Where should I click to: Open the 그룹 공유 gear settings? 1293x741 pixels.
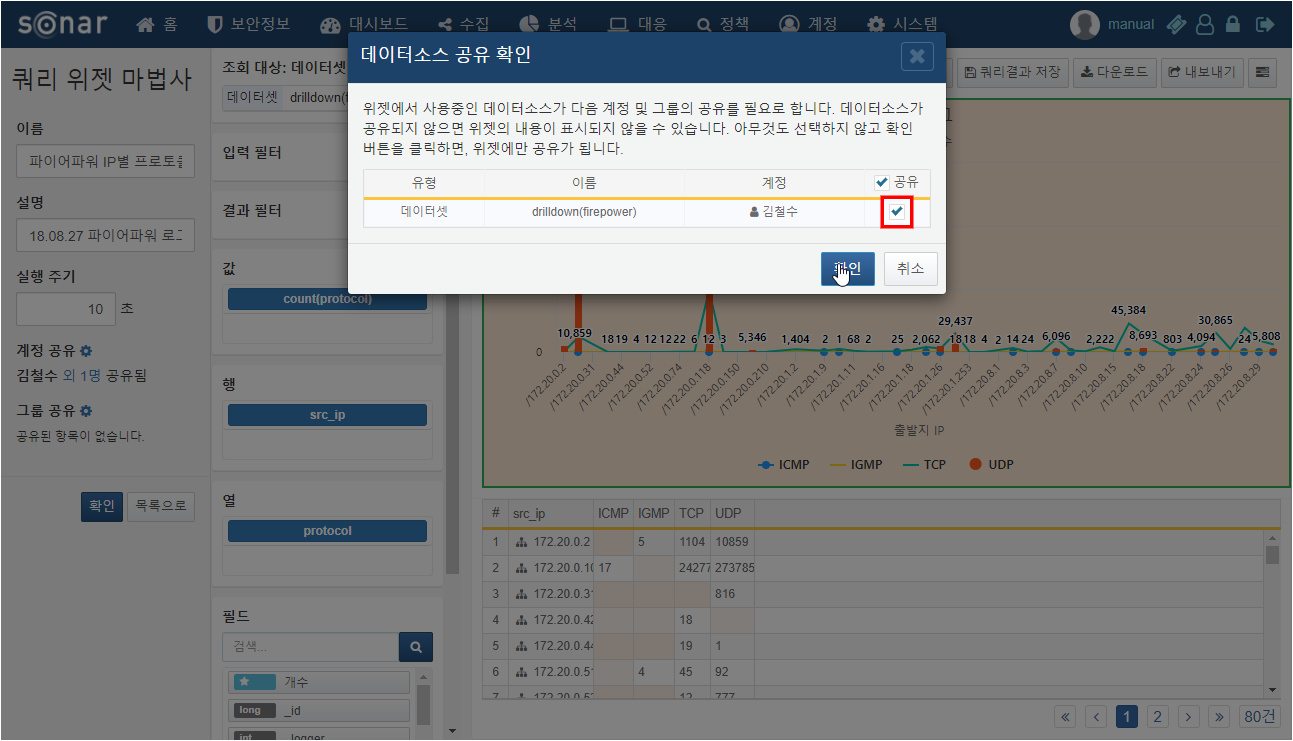coord(86,411)
